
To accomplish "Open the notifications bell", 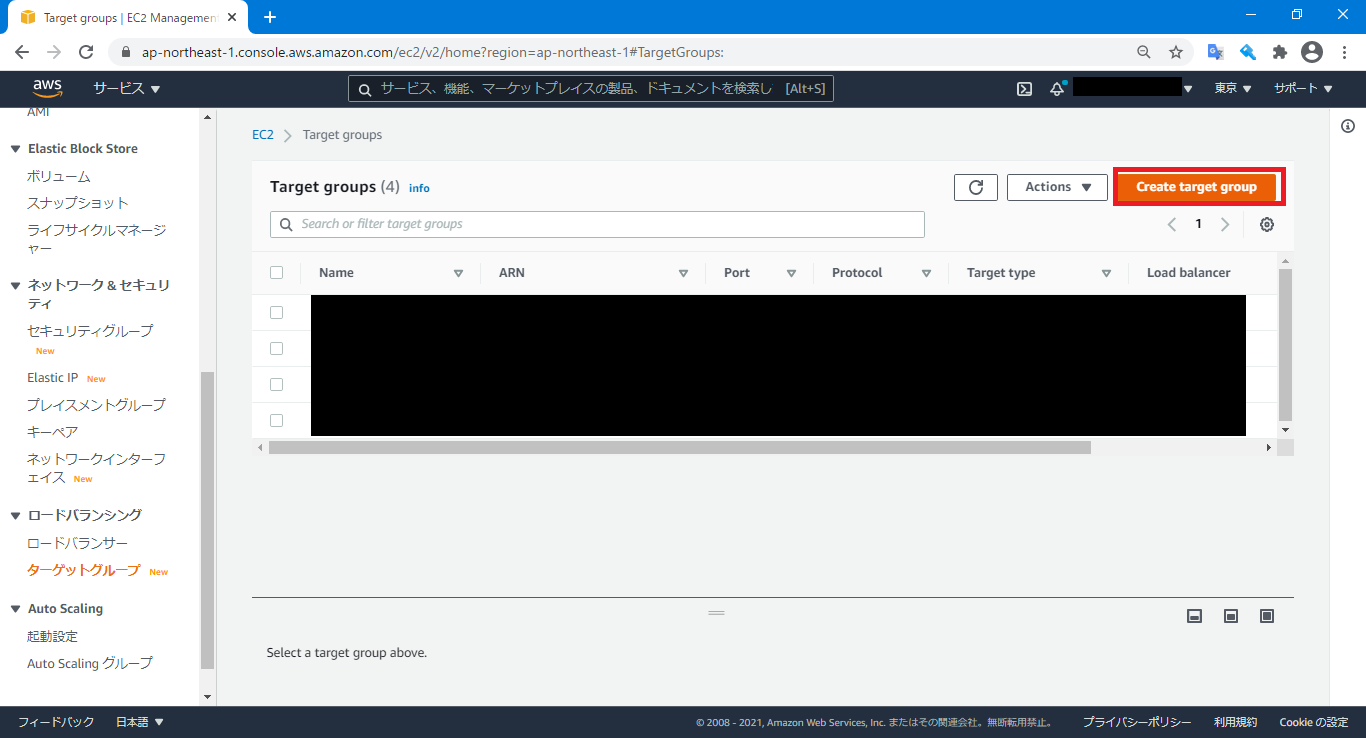I will tap(1057, 89).
